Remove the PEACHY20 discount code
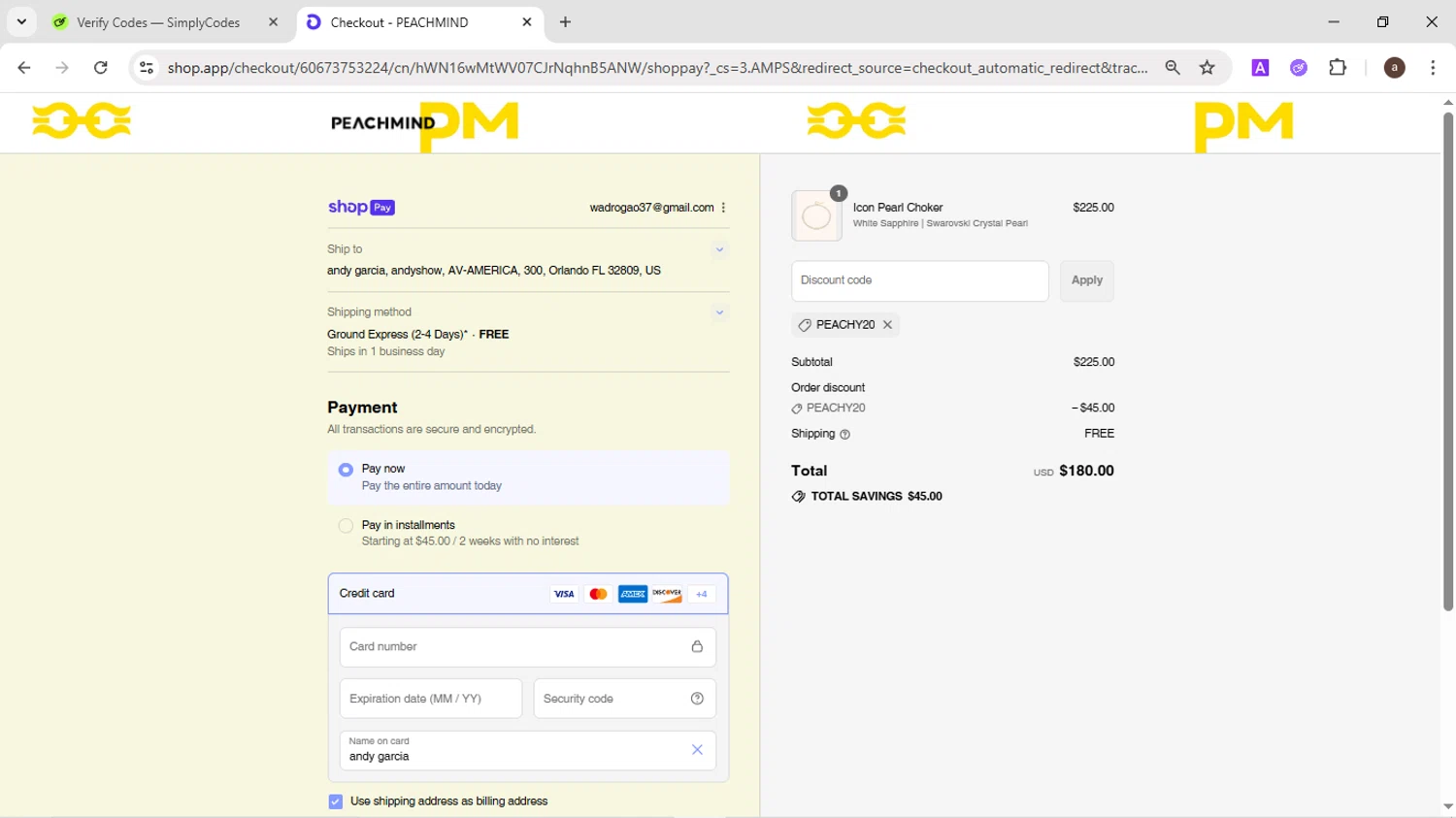The image size is (1456, 818). click(x=887, y=325)
